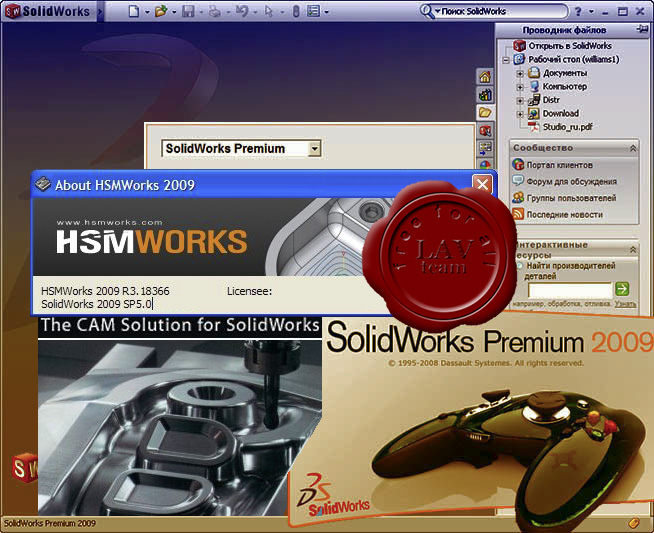Viewport: 654px width, 533px height.
Task: Expand the Distr tree node
Action: tap(520, 101)
